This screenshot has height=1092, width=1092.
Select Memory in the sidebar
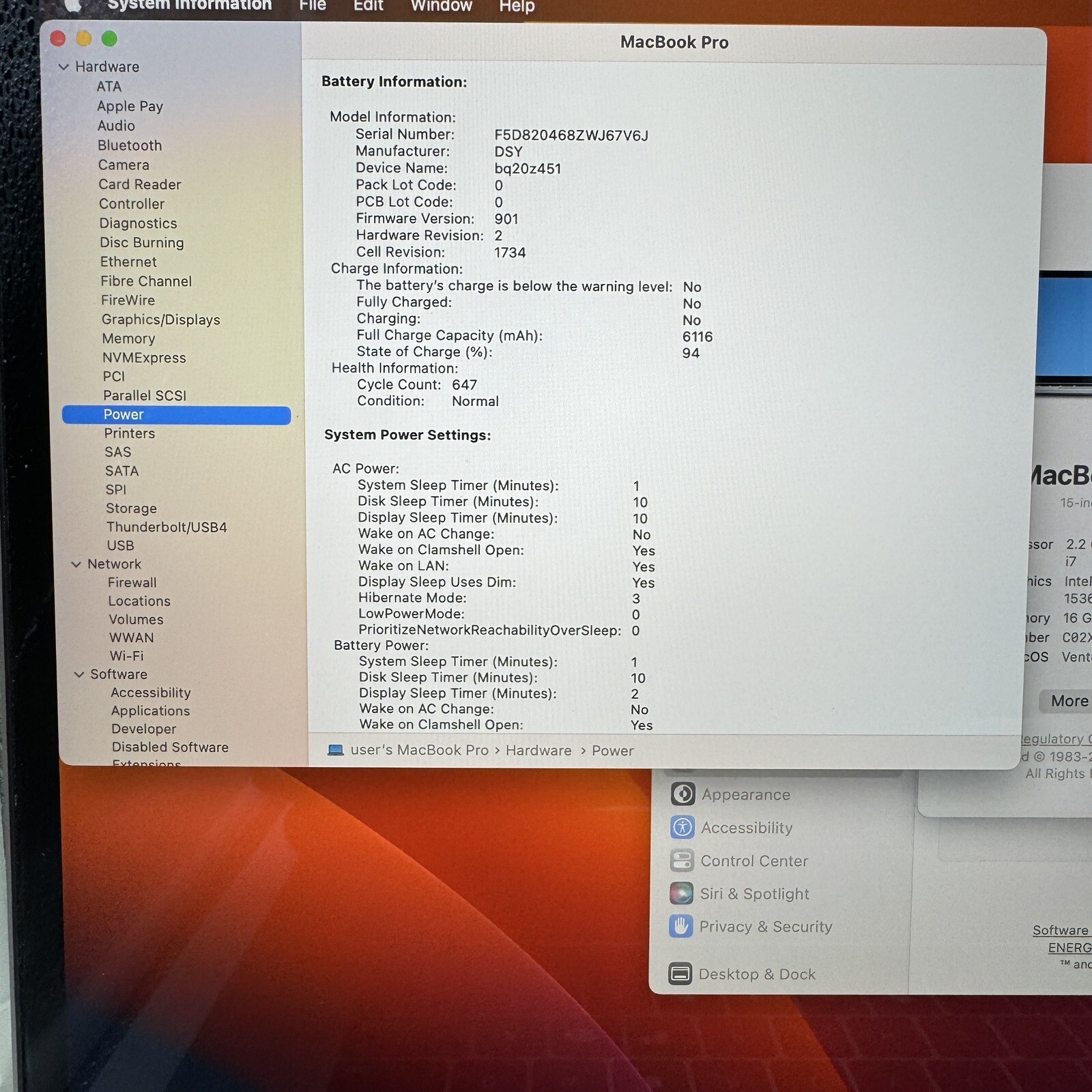128,339
